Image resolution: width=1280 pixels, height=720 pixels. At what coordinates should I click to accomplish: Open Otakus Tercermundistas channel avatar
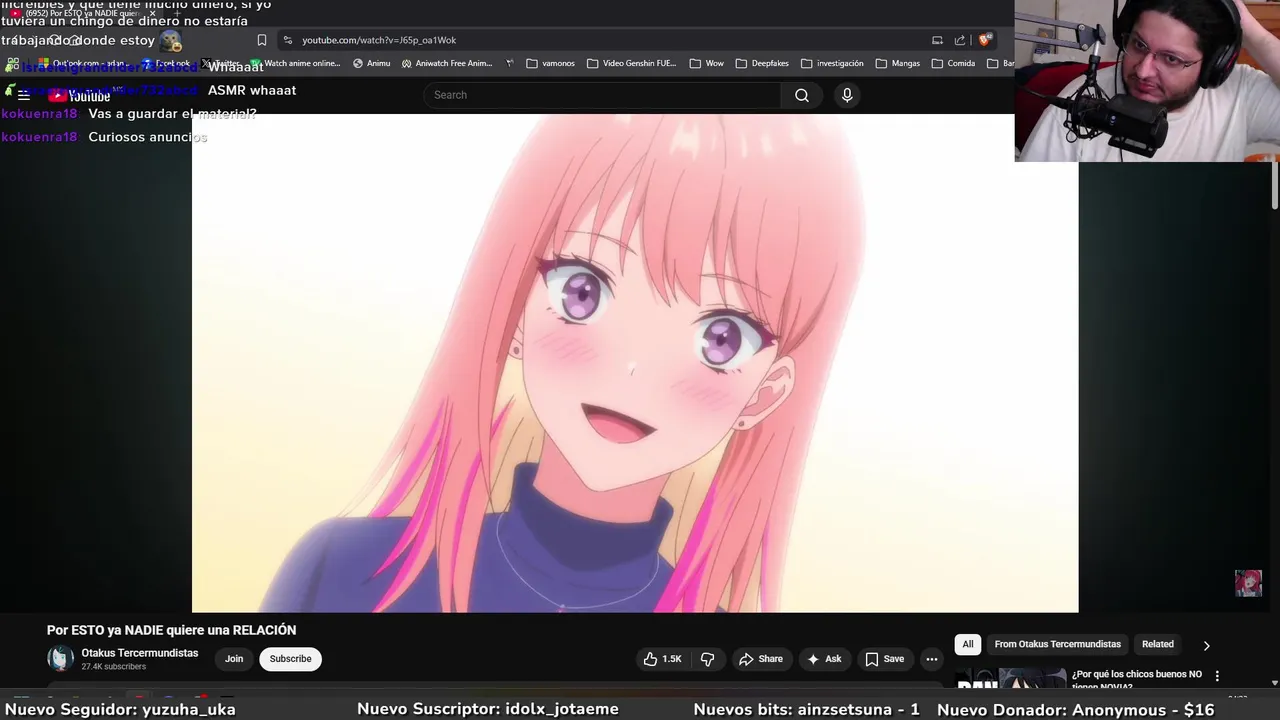[x=61, y=659]
